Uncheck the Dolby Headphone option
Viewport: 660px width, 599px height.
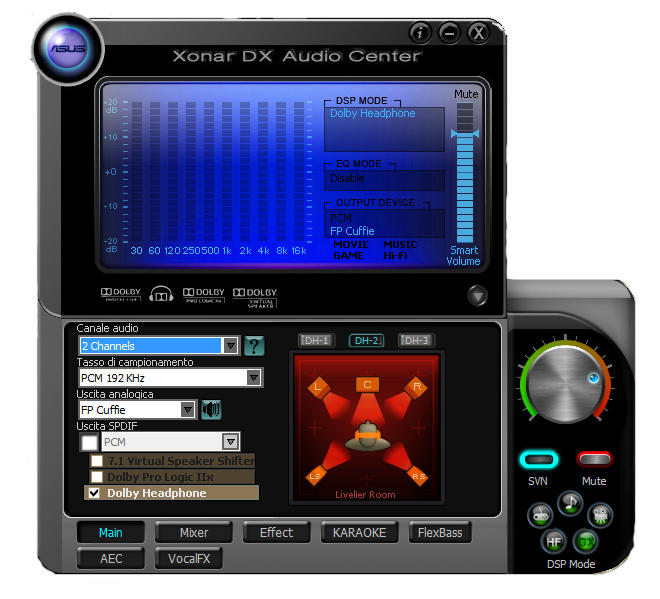pos(94,493)
